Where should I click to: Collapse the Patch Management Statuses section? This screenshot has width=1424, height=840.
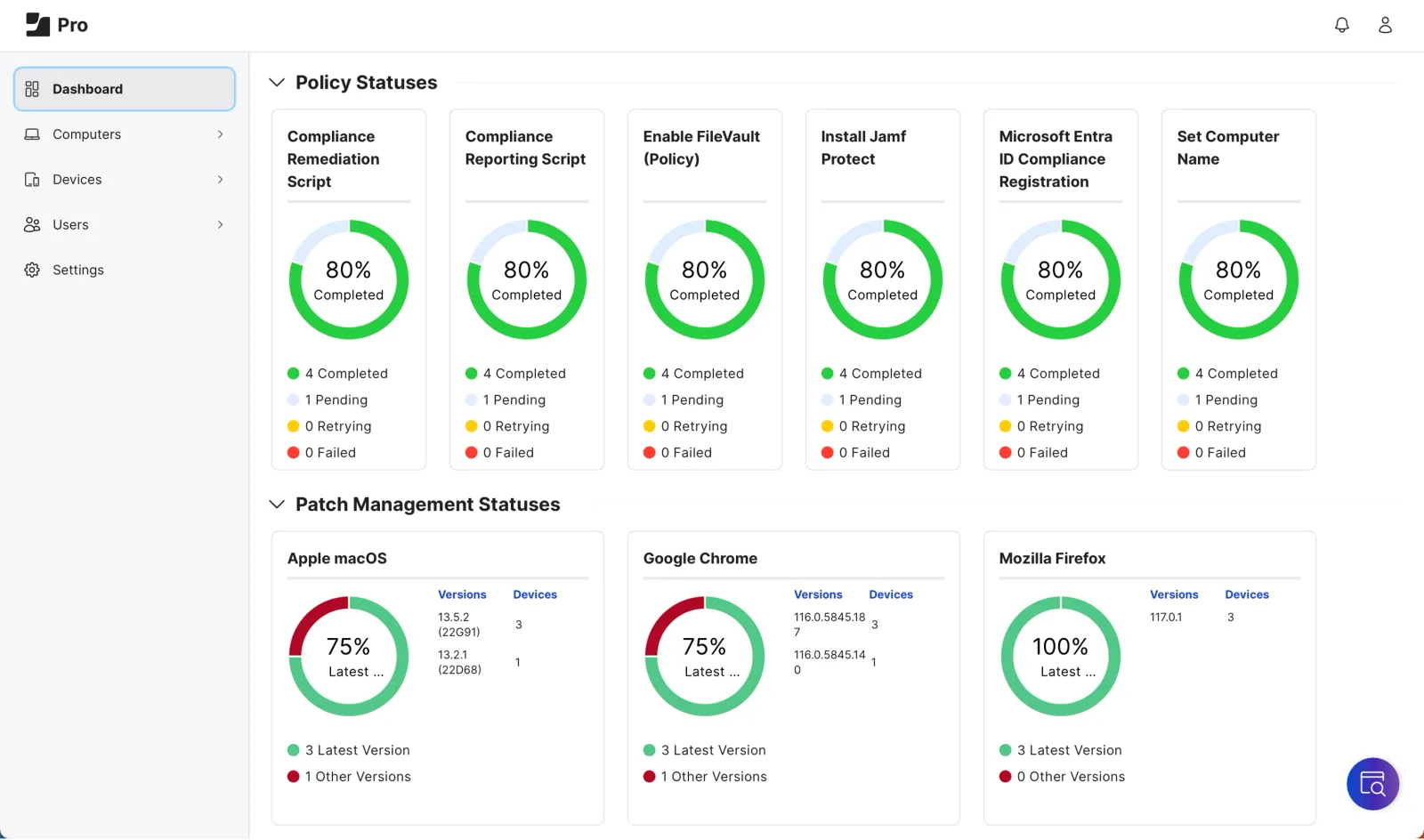pyautogui.click(x=277, y=505)
